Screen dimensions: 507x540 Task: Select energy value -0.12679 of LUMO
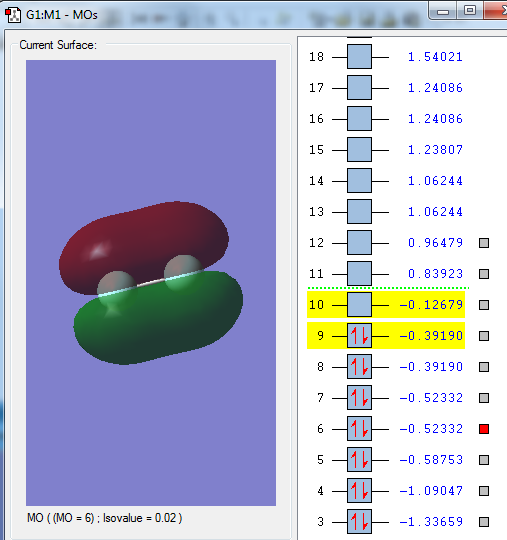431,305
